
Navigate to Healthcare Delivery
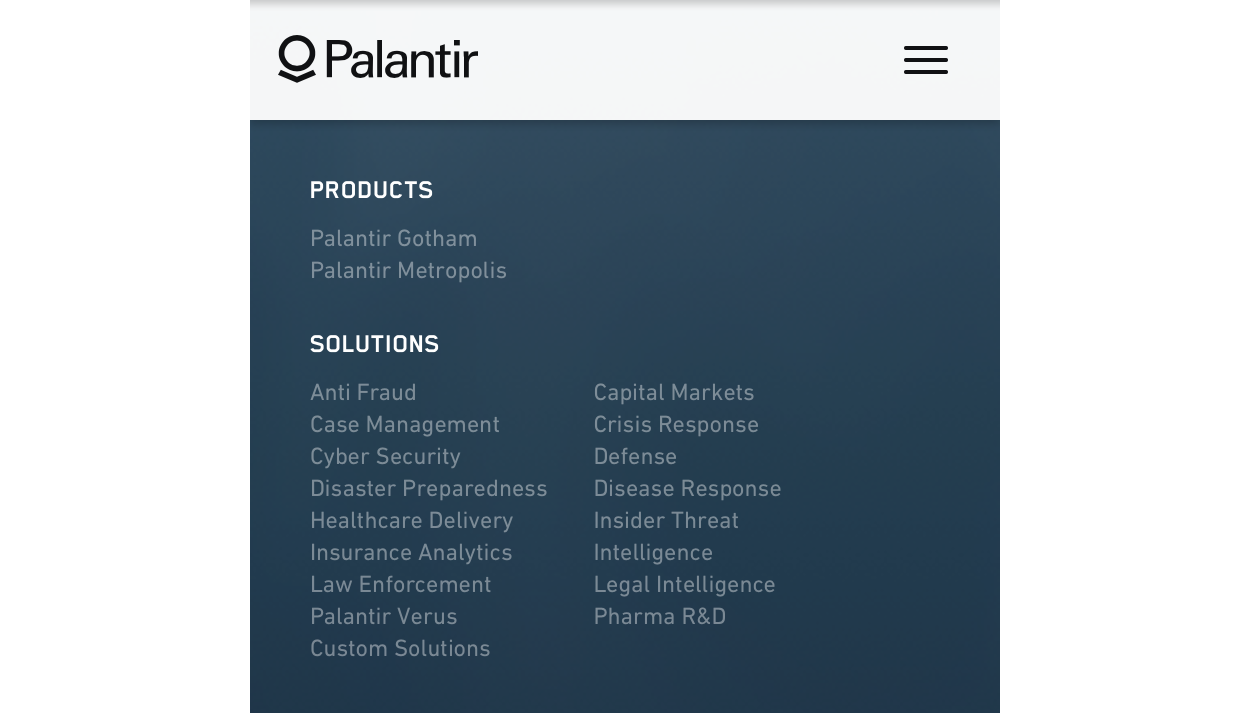[411, 521]
